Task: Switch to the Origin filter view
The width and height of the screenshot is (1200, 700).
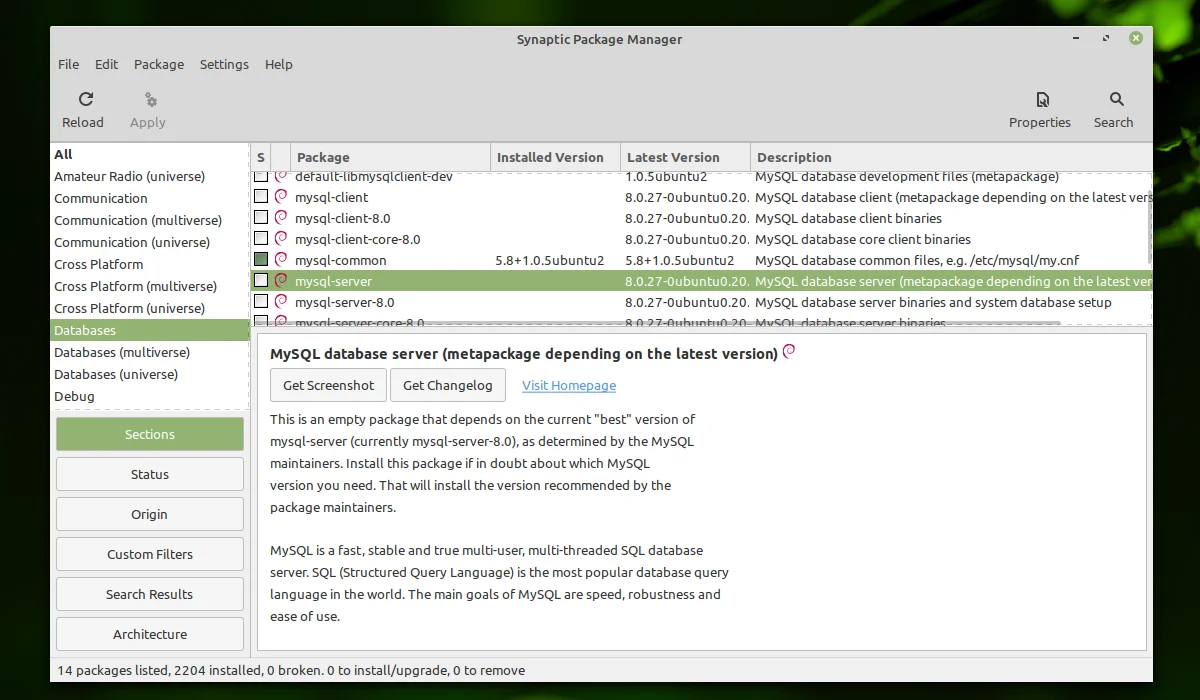Action: pyautogui.click(x=150, y=514)
